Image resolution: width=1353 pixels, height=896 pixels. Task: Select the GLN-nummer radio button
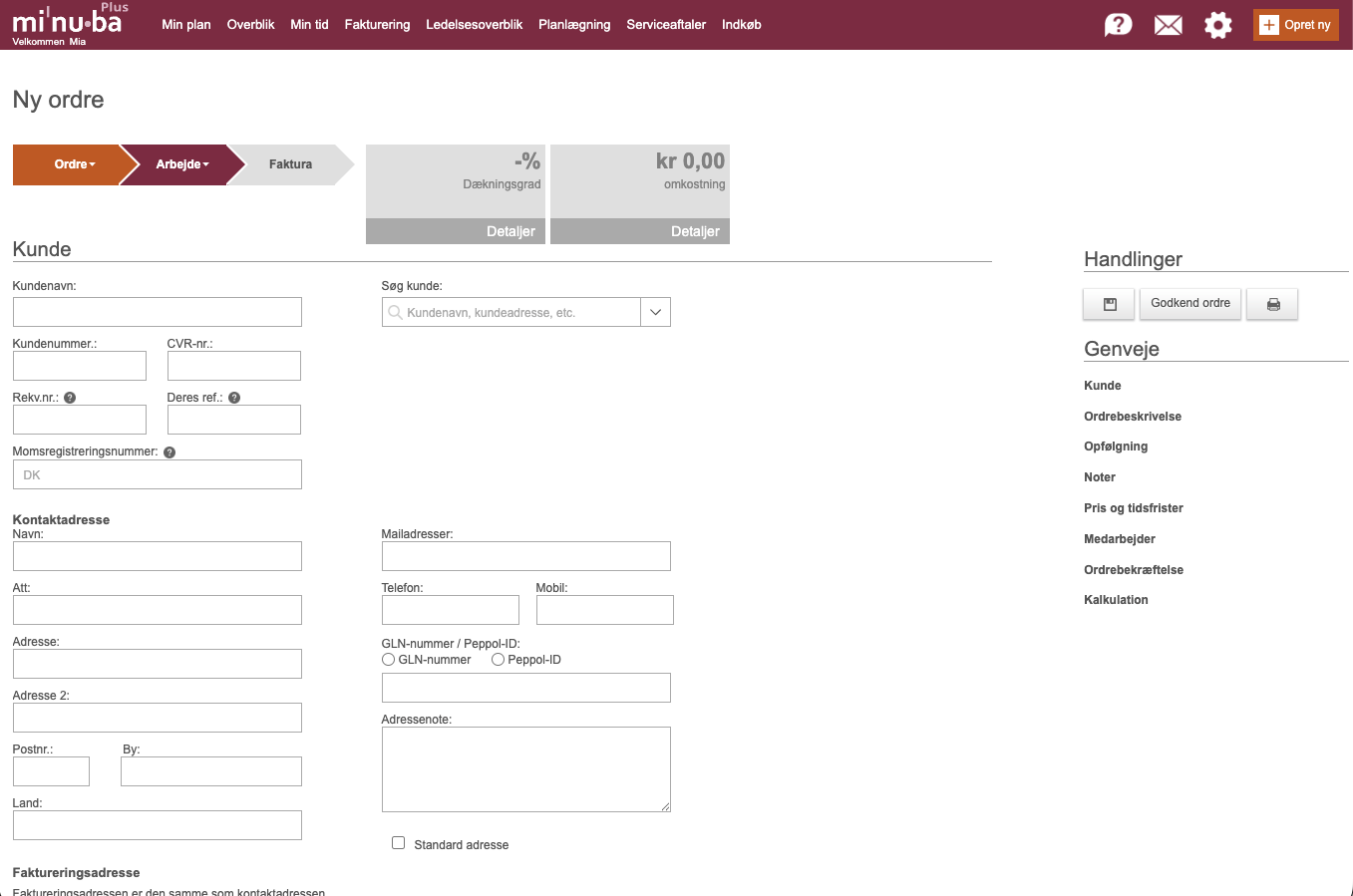(389, 660)
